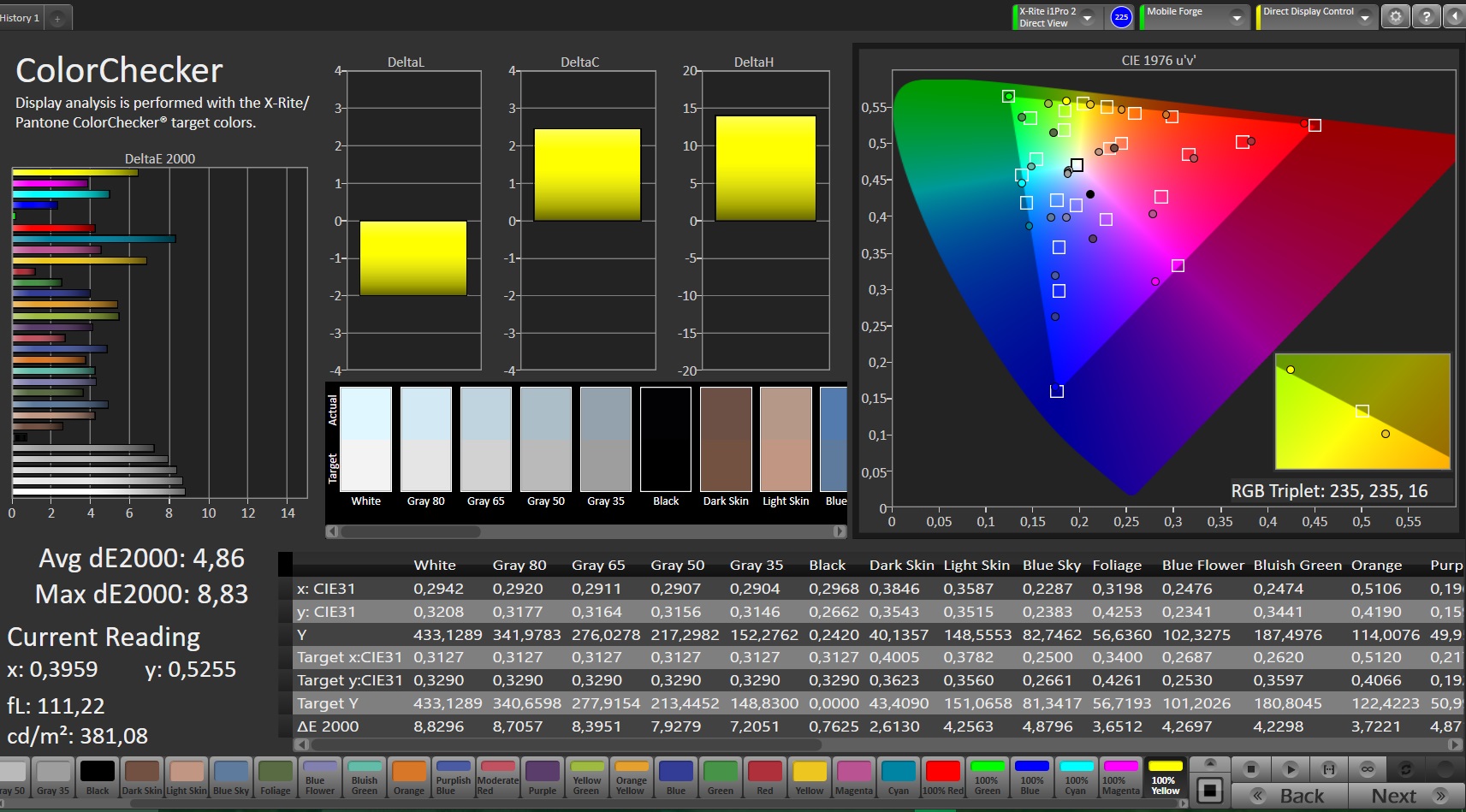This screenshot has width=1466, height=812.
Task: Select the 100% Cyan swatch
Action: 1076,778
